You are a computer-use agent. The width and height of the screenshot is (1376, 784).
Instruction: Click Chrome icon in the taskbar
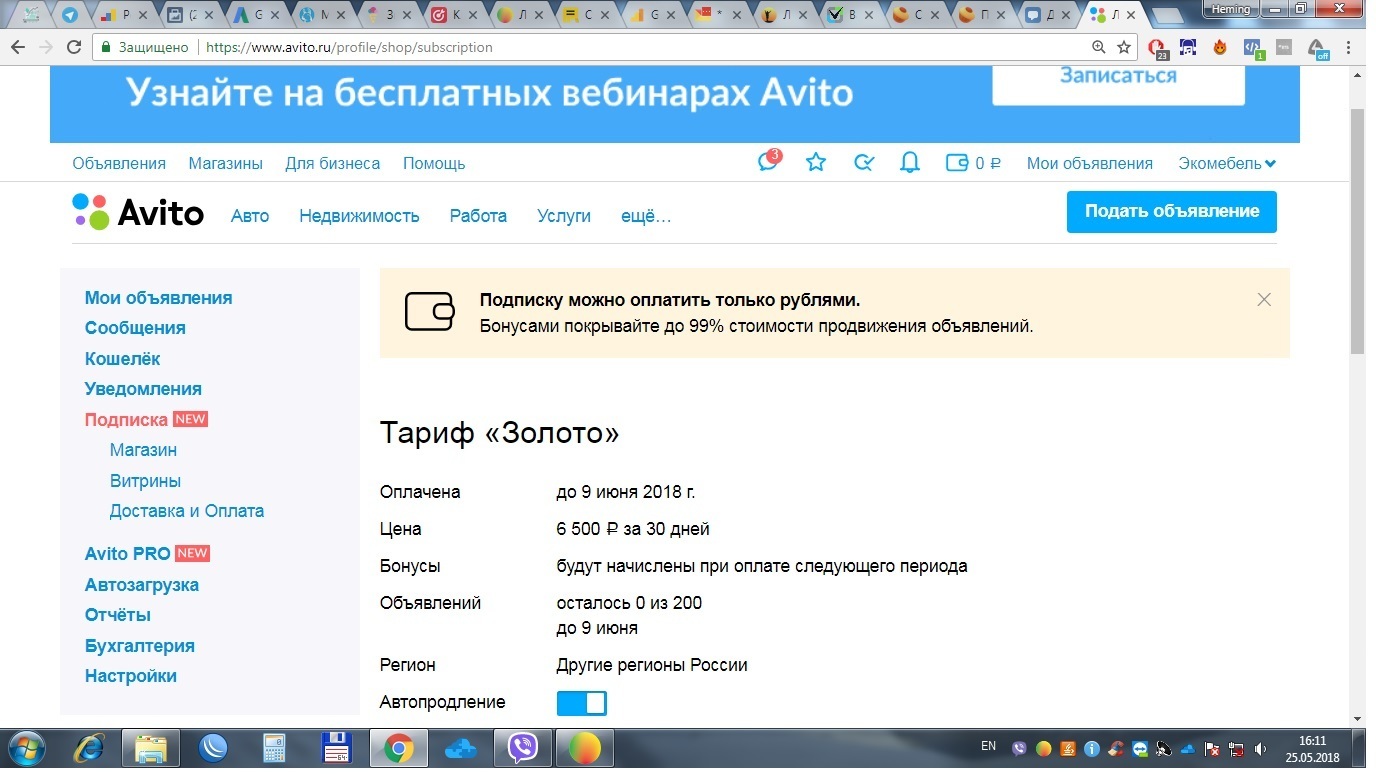coord(399,748)
